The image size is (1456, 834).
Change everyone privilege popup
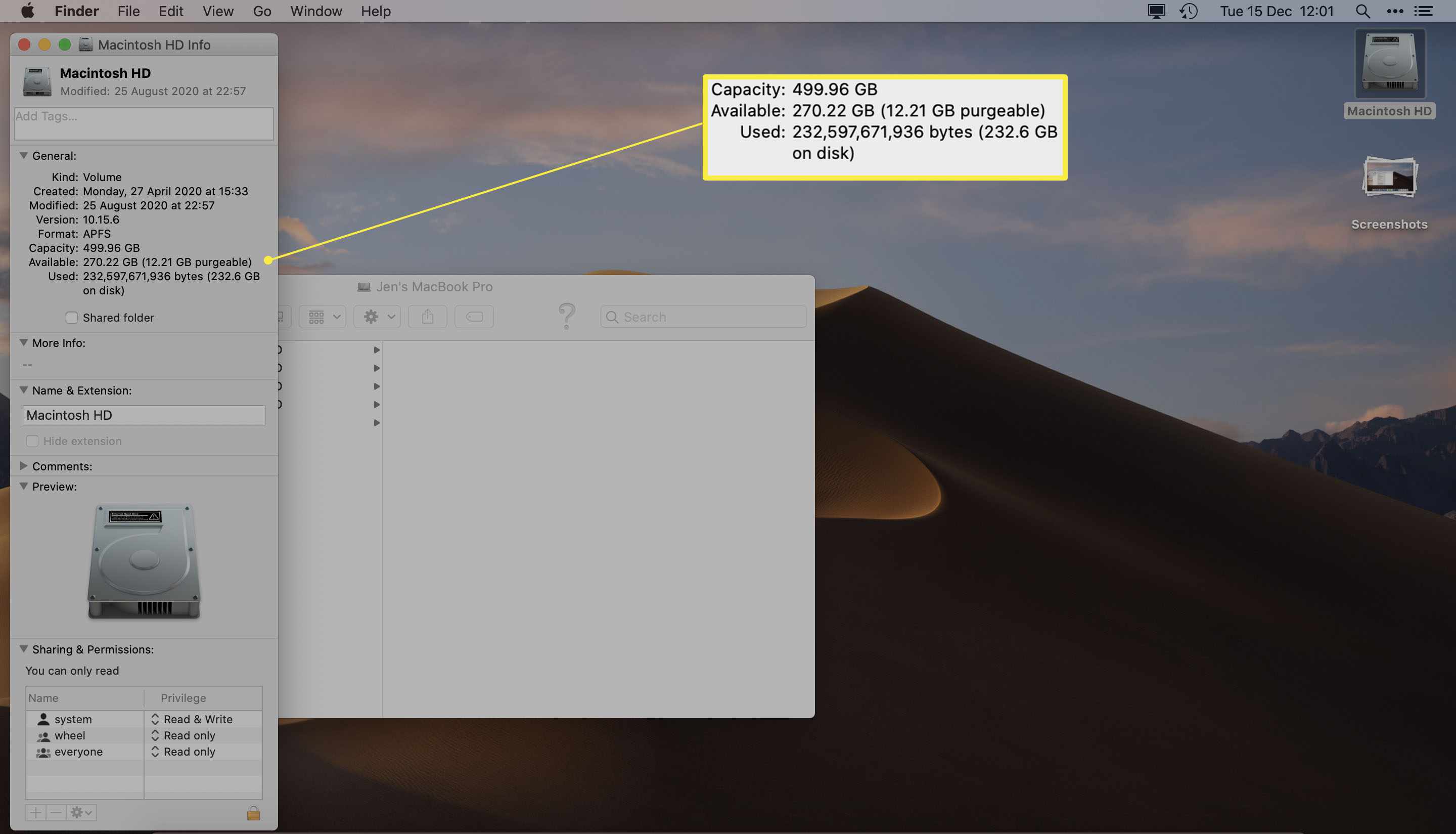pyautogui.click(x=183, y=752)
